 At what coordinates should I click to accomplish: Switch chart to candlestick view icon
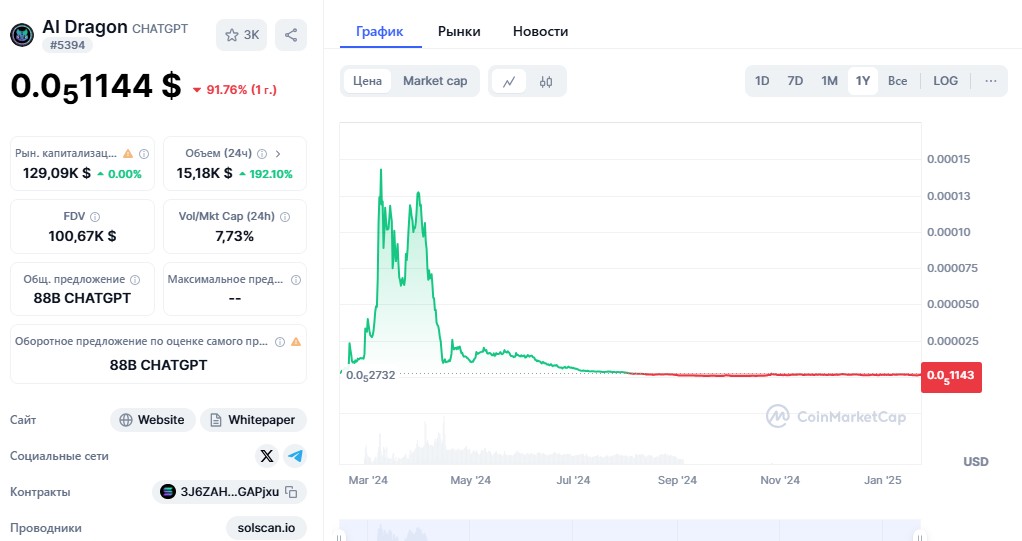click(546, 81)
